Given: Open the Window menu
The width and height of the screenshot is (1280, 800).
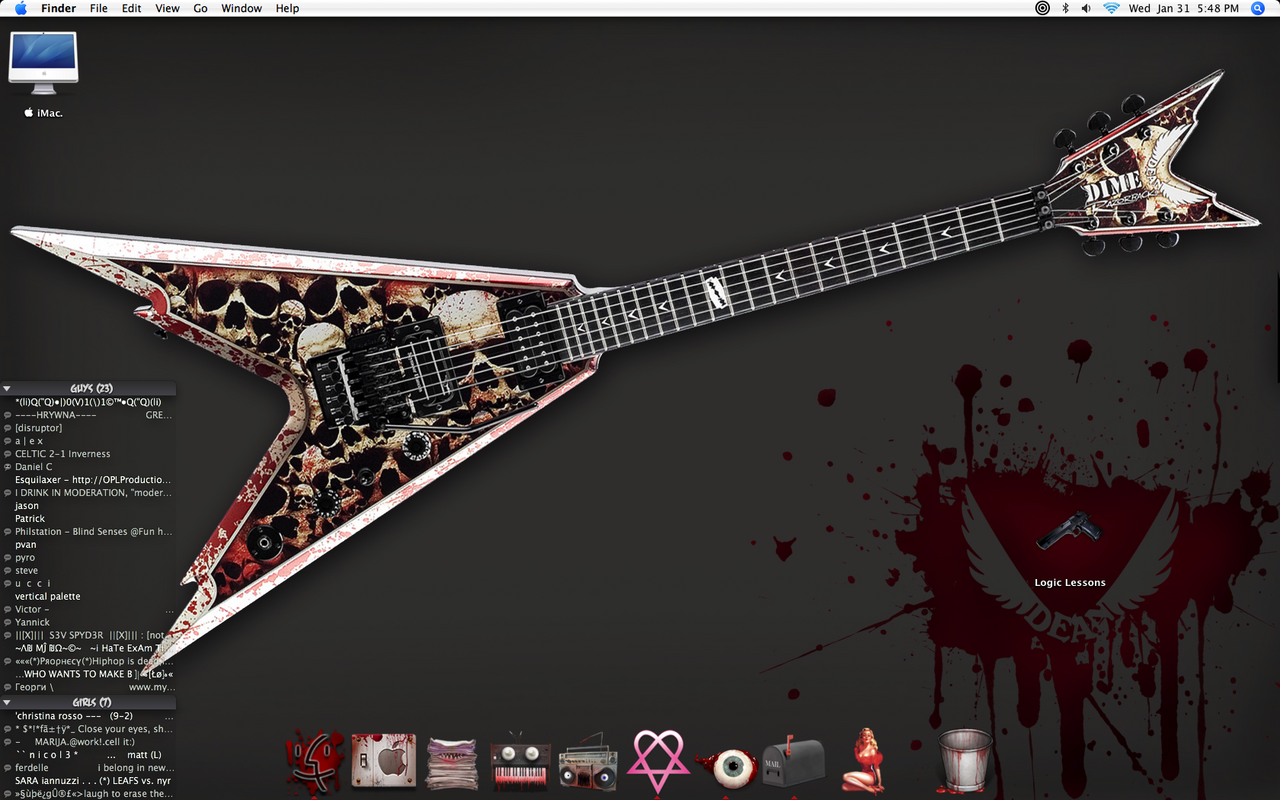Looking at the screenshot, I should click(x=241, y=8).
